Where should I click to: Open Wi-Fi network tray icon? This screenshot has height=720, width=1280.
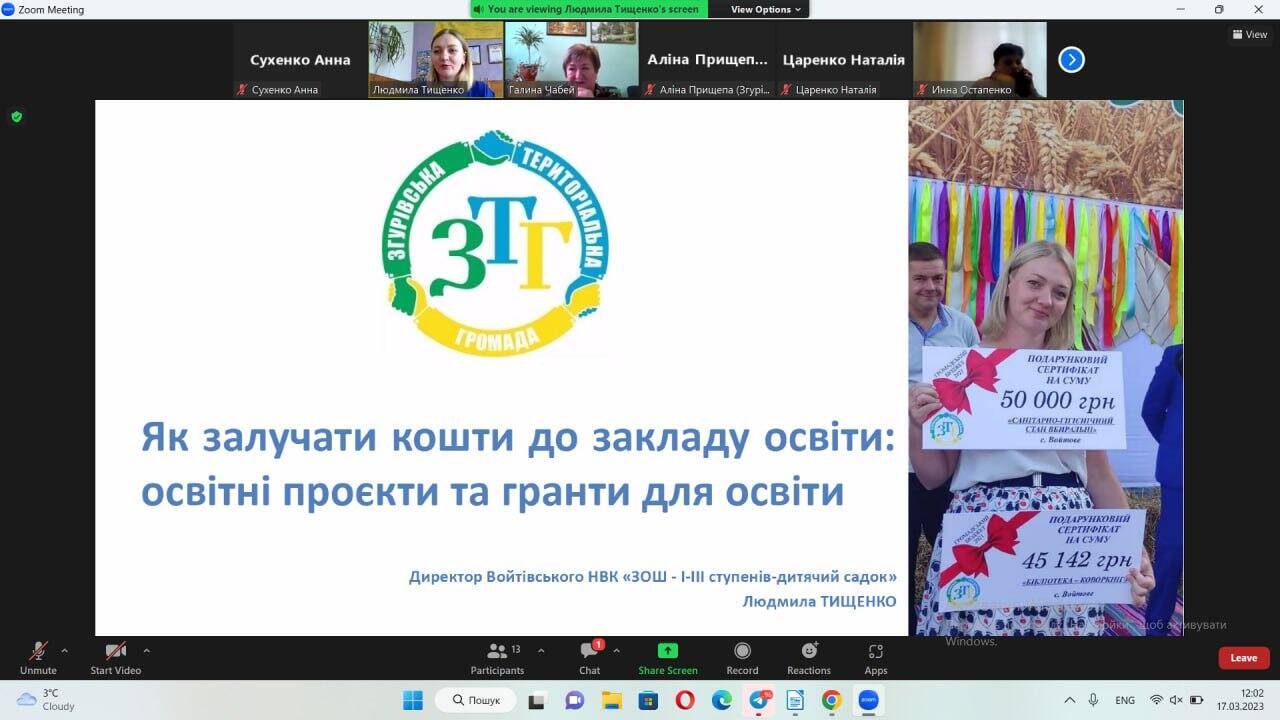1156,700
